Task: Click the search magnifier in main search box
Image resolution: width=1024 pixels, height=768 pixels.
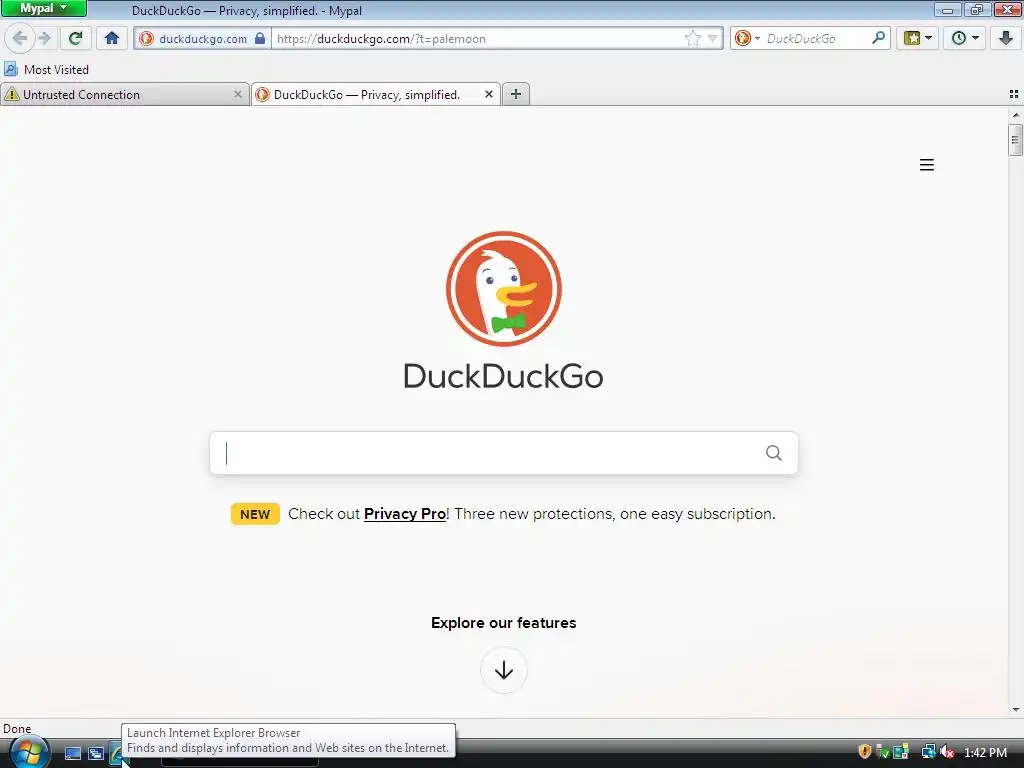Action: click(x=773, y=453)
